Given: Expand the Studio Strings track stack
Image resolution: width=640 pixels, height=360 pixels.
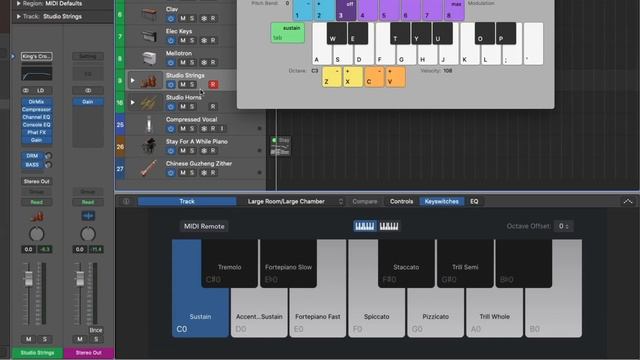Looking at the screenshot, I should (132, 80).
